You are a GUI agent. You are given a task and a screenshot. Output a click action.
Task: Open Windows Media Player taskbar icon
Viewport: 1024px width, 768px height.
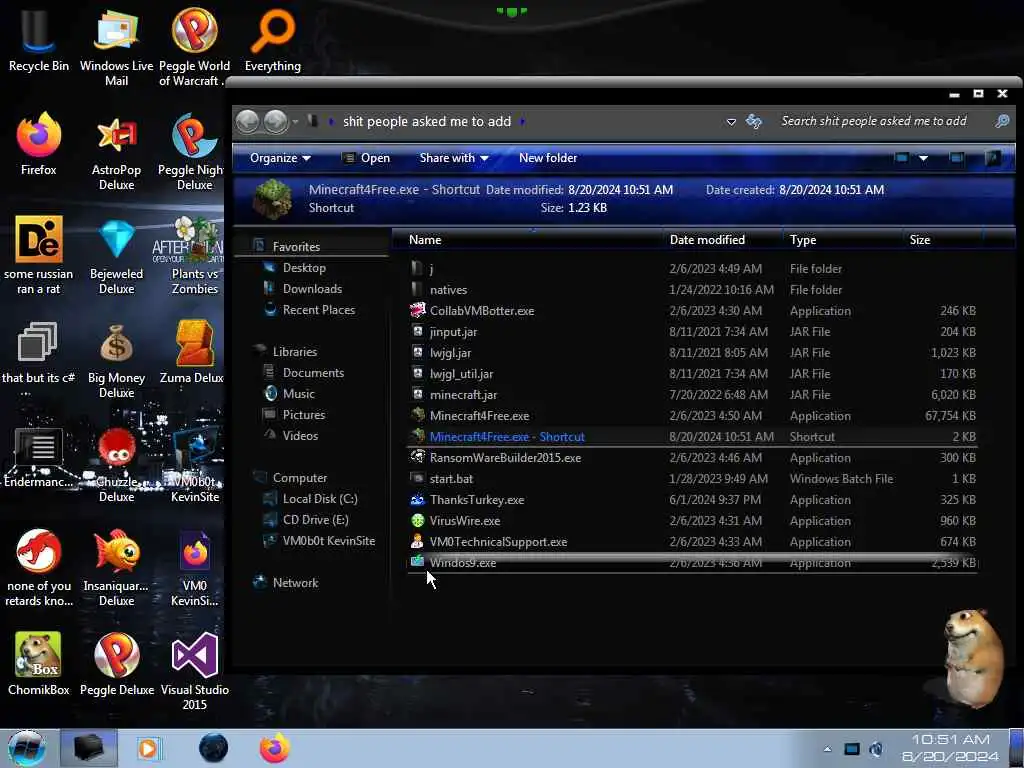point(148,748)
